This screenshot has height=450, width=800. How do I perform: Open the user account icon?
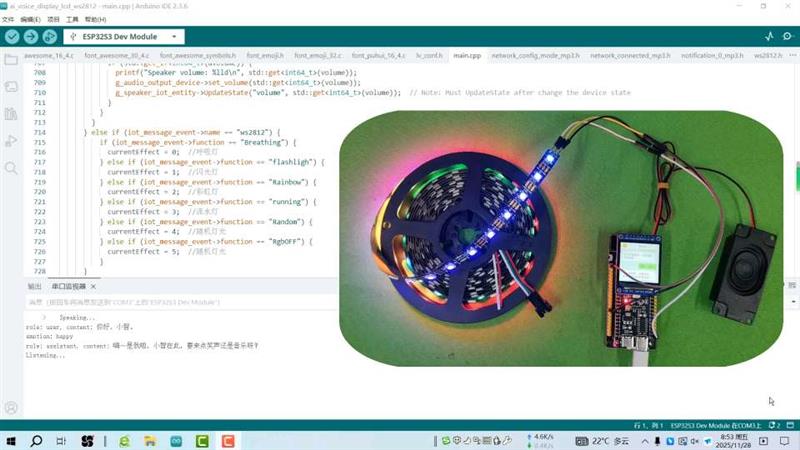(11, 408)
